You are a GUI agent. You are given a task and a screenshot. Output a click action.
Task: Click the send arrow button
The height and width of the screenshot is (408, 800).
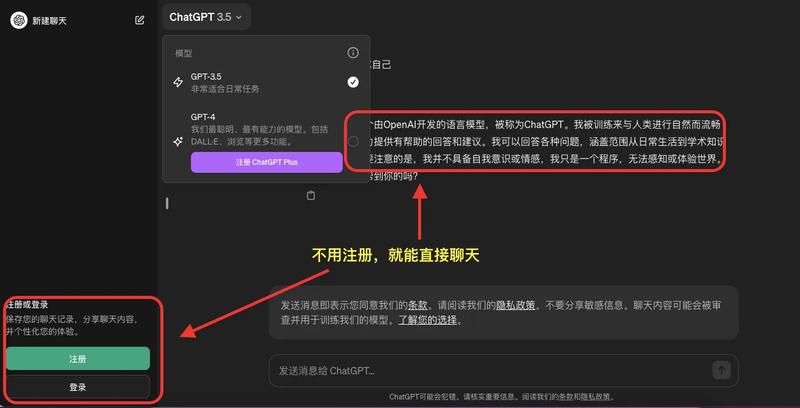click(721, 371)
